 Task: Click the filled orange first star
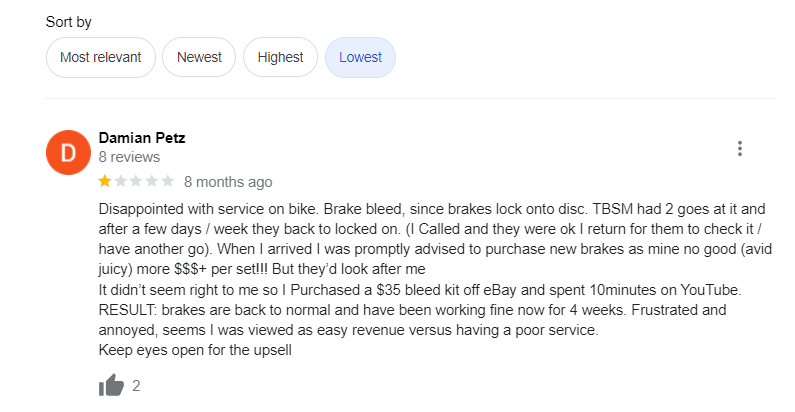(105, 182)
